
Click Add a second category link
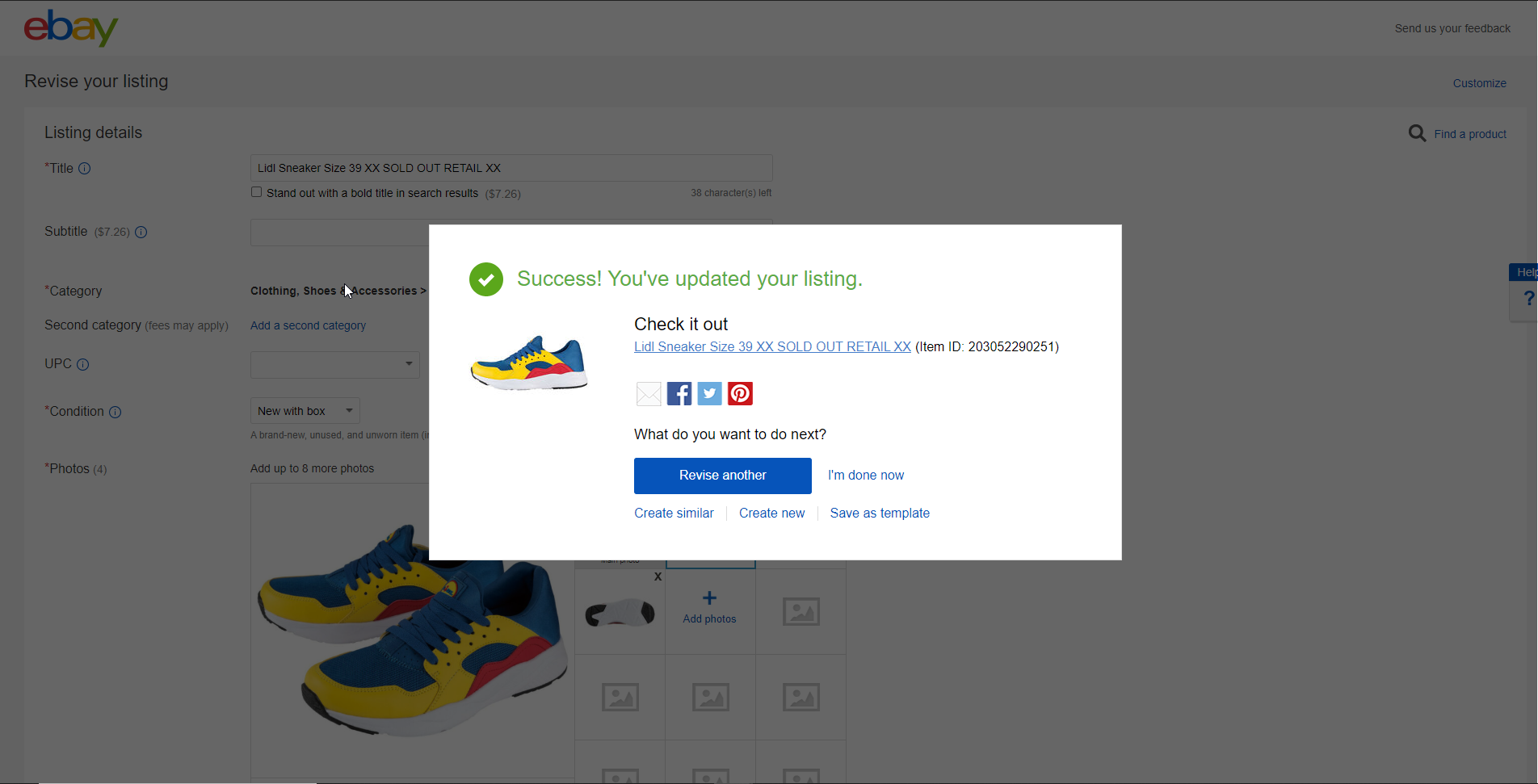(308, 325)
